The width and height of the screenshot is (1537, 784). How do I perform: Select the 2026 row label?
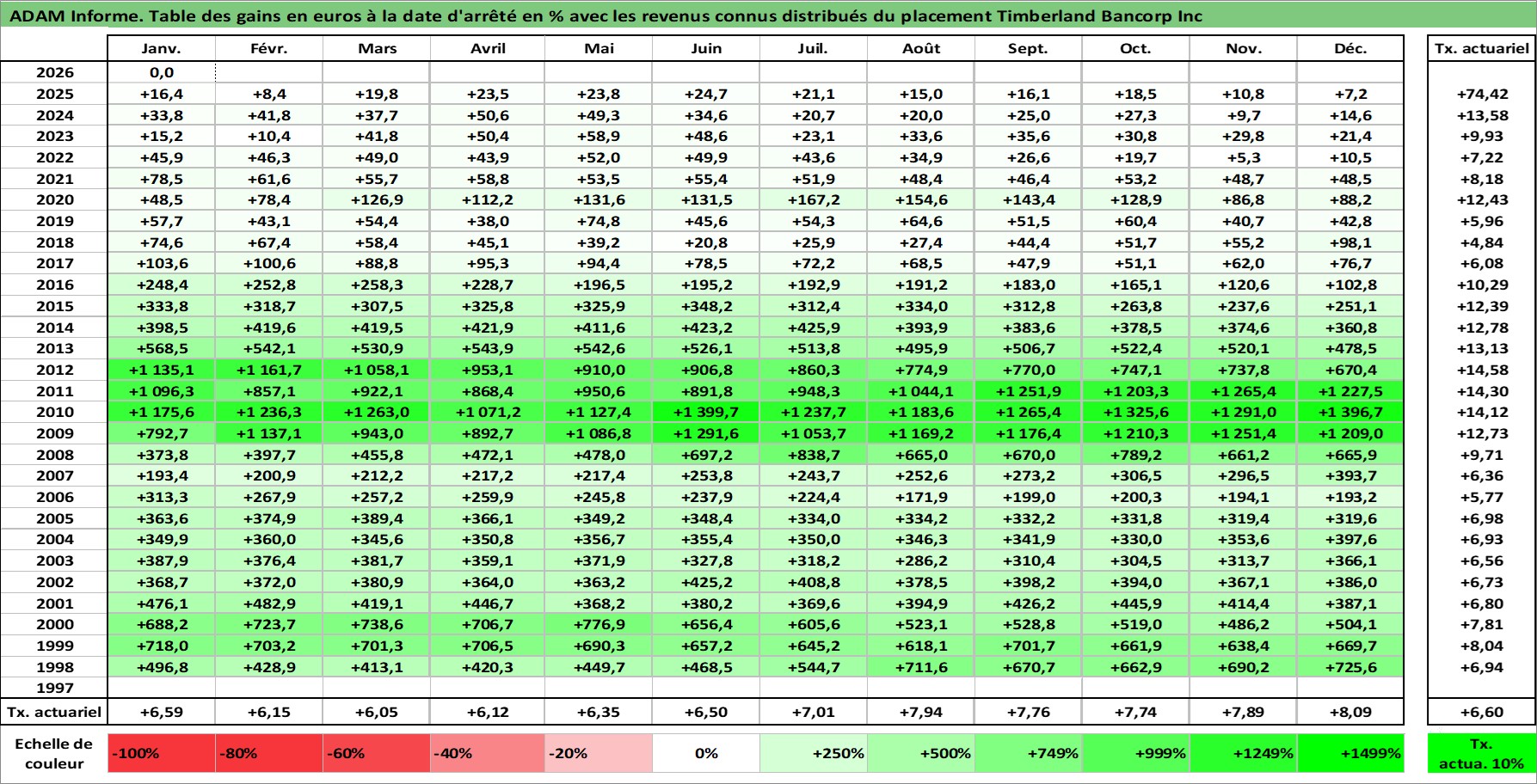click(54, 72)
